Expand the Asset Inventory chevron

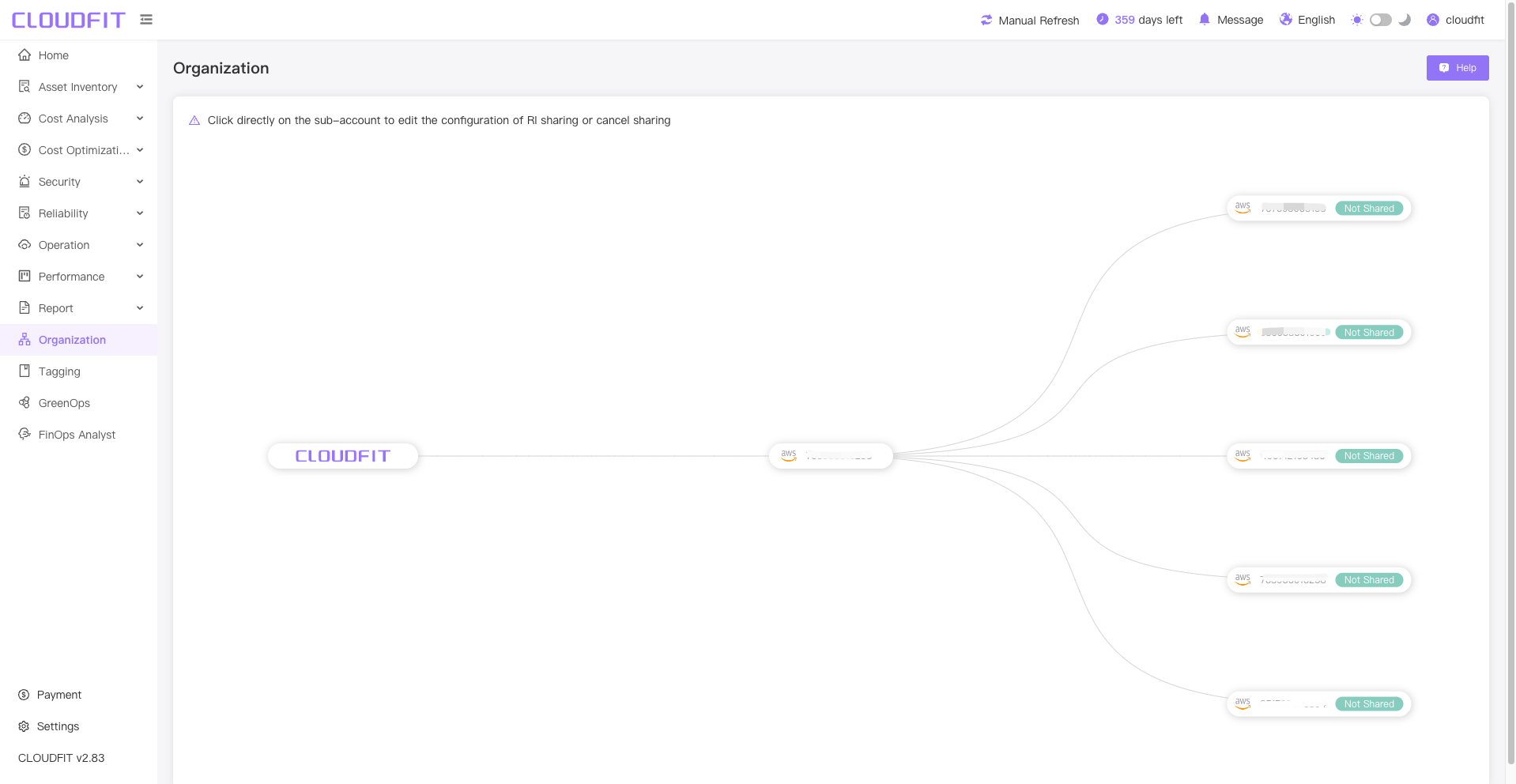pos(140,87)
